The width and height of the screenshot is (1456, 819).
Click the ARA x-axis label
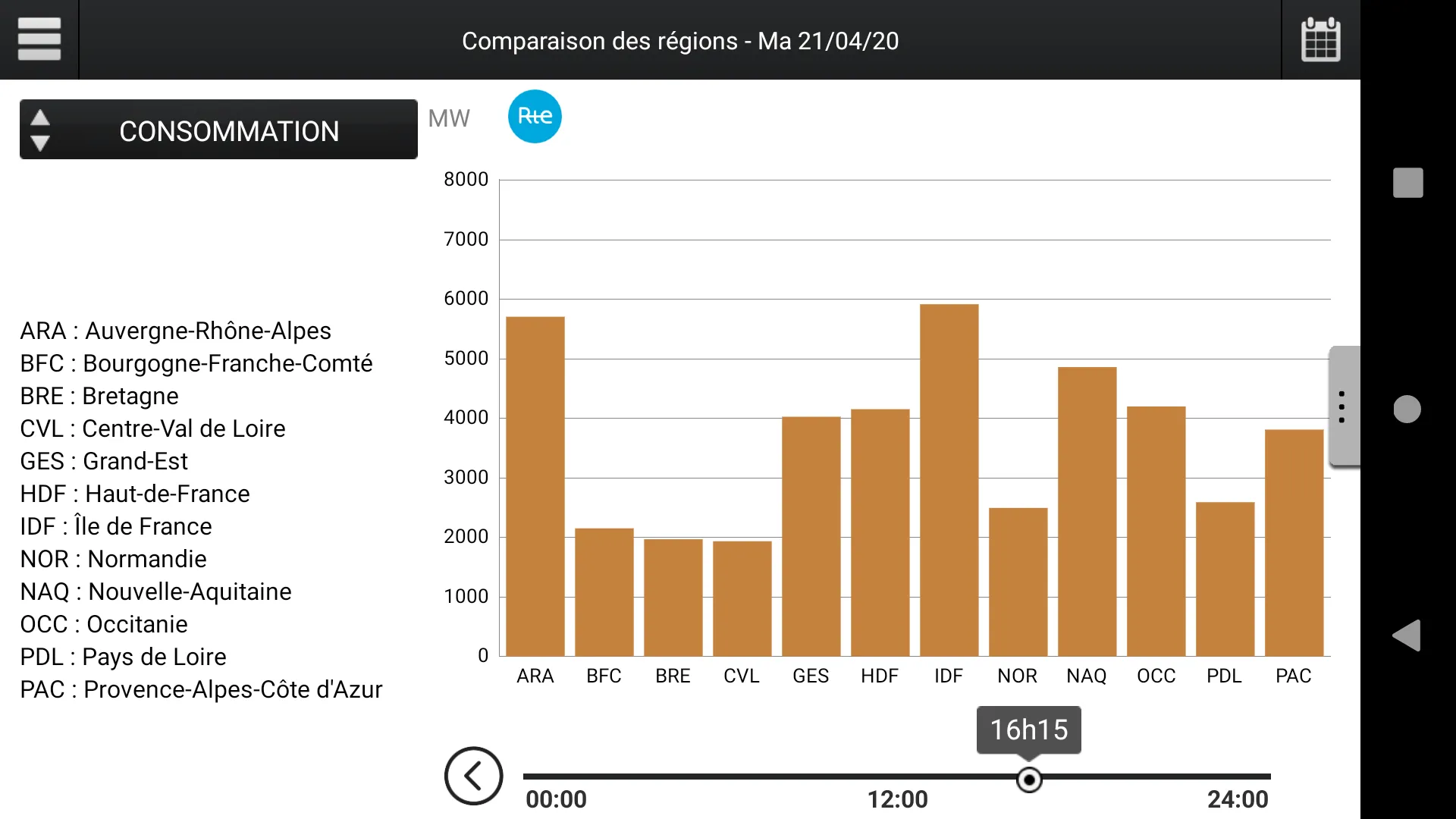click(535, 676)
